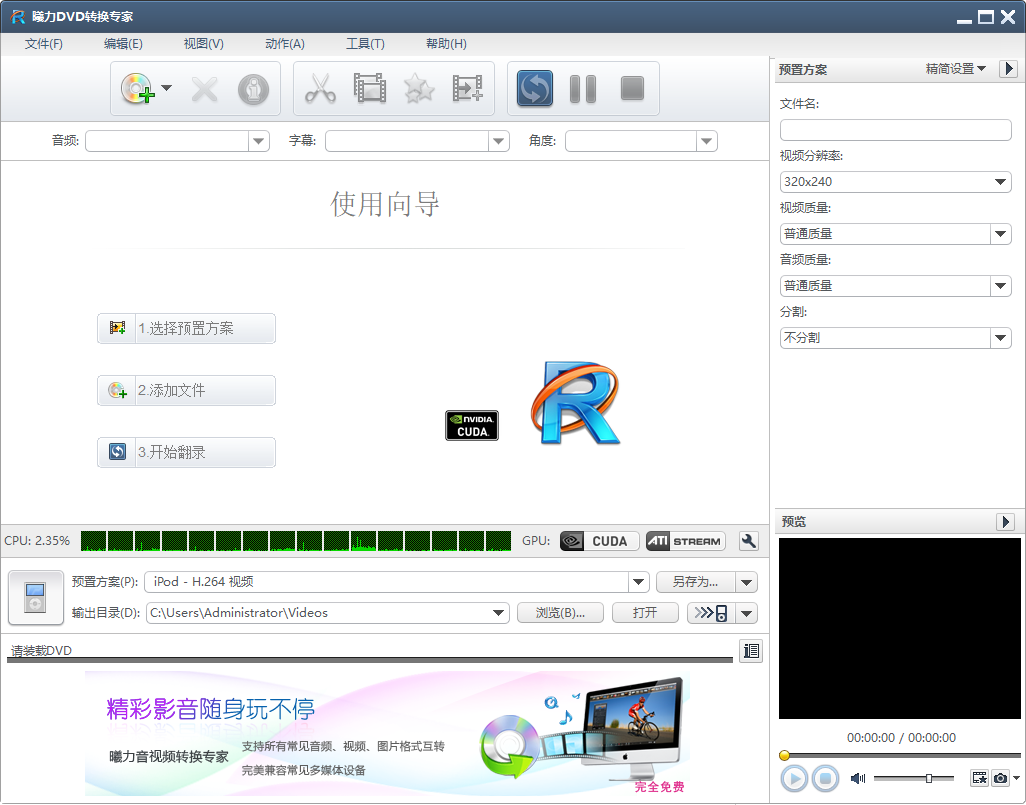Screen dimensions: 1026x805
Task: Click the film clip marker icon in preview
Action: click(980, 778)
